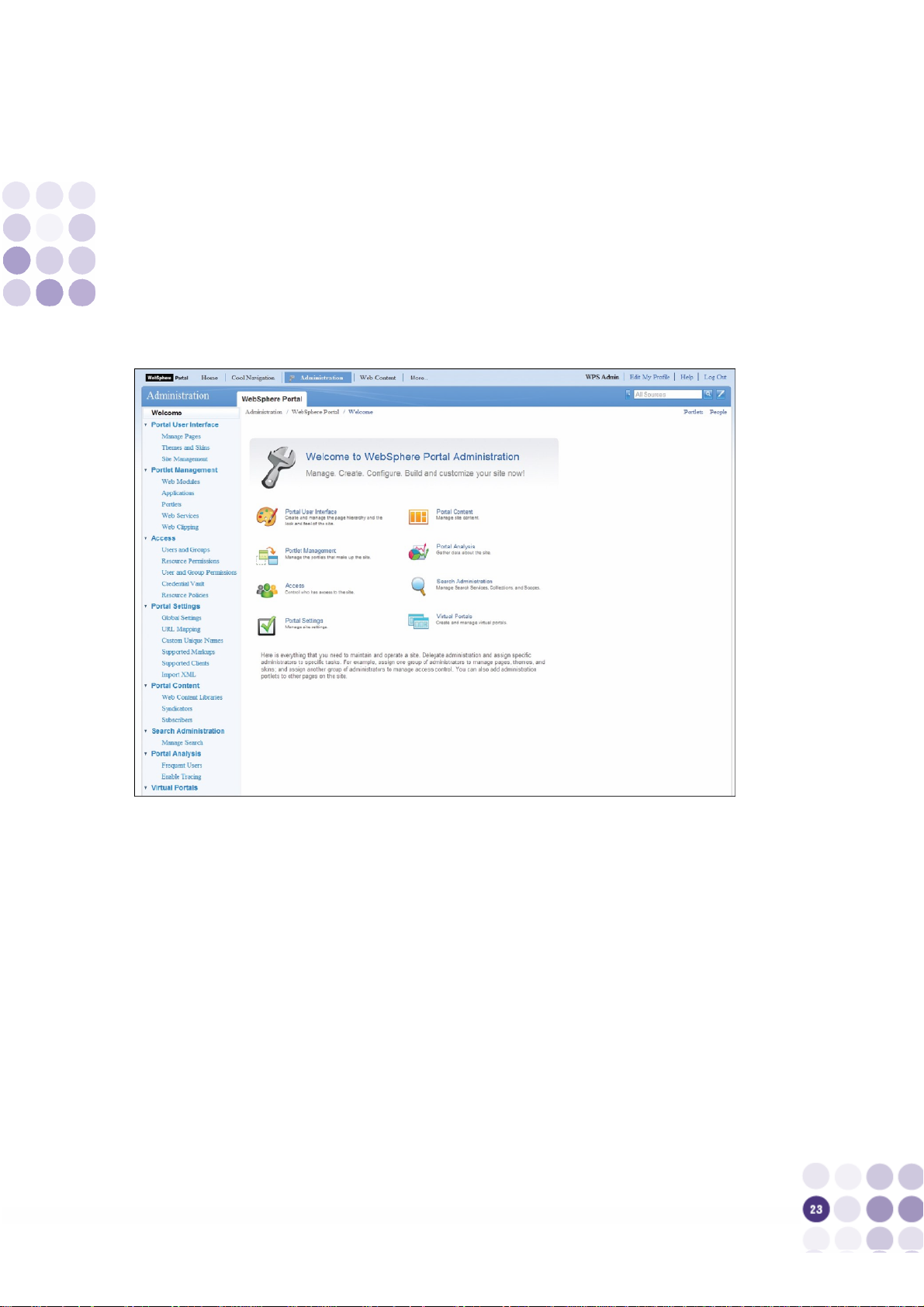Image resolution: width=924 pixels, height=1307 pixels.
Task: Click the Portlet Management icon in welcome panel
Action: (267, 555)
